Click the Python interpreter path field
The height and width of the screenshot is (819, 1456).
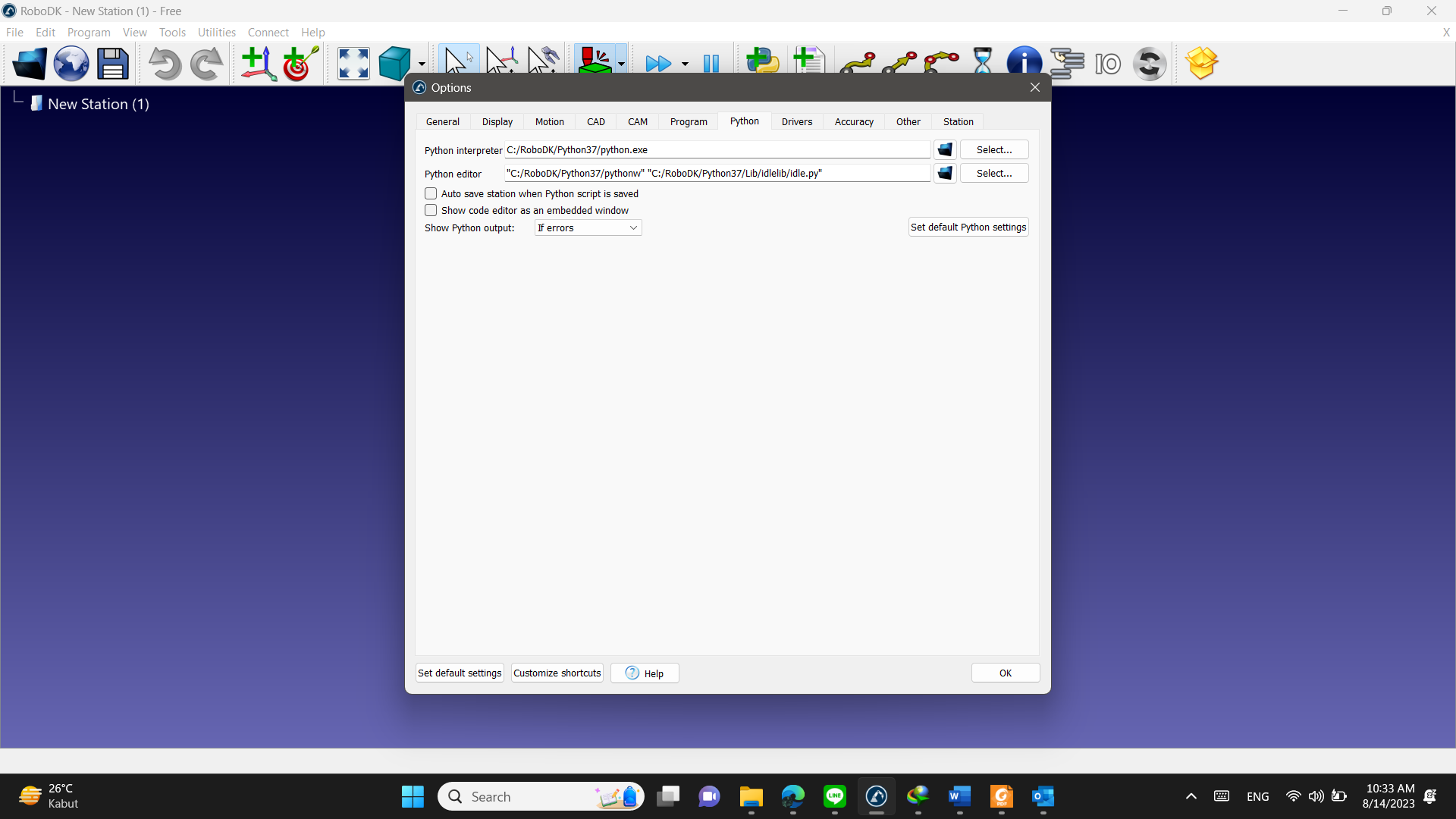coord(717,150)
